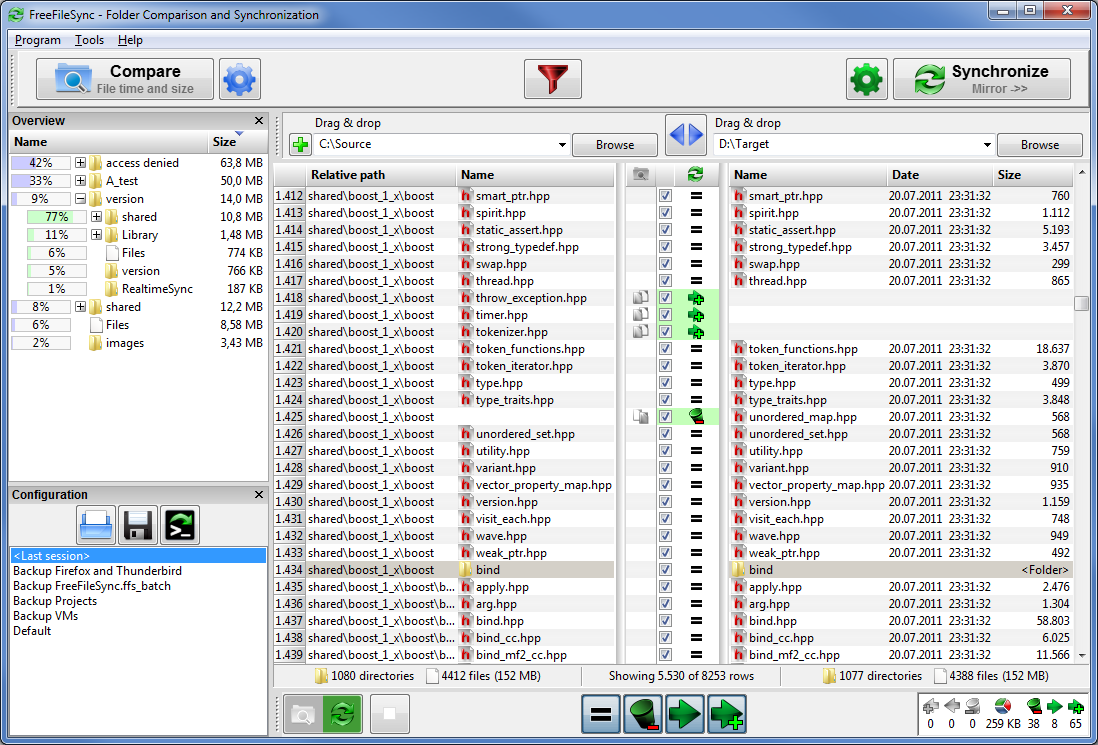
Task: Click the category column header camera icon
Action: tap(640, 174)
